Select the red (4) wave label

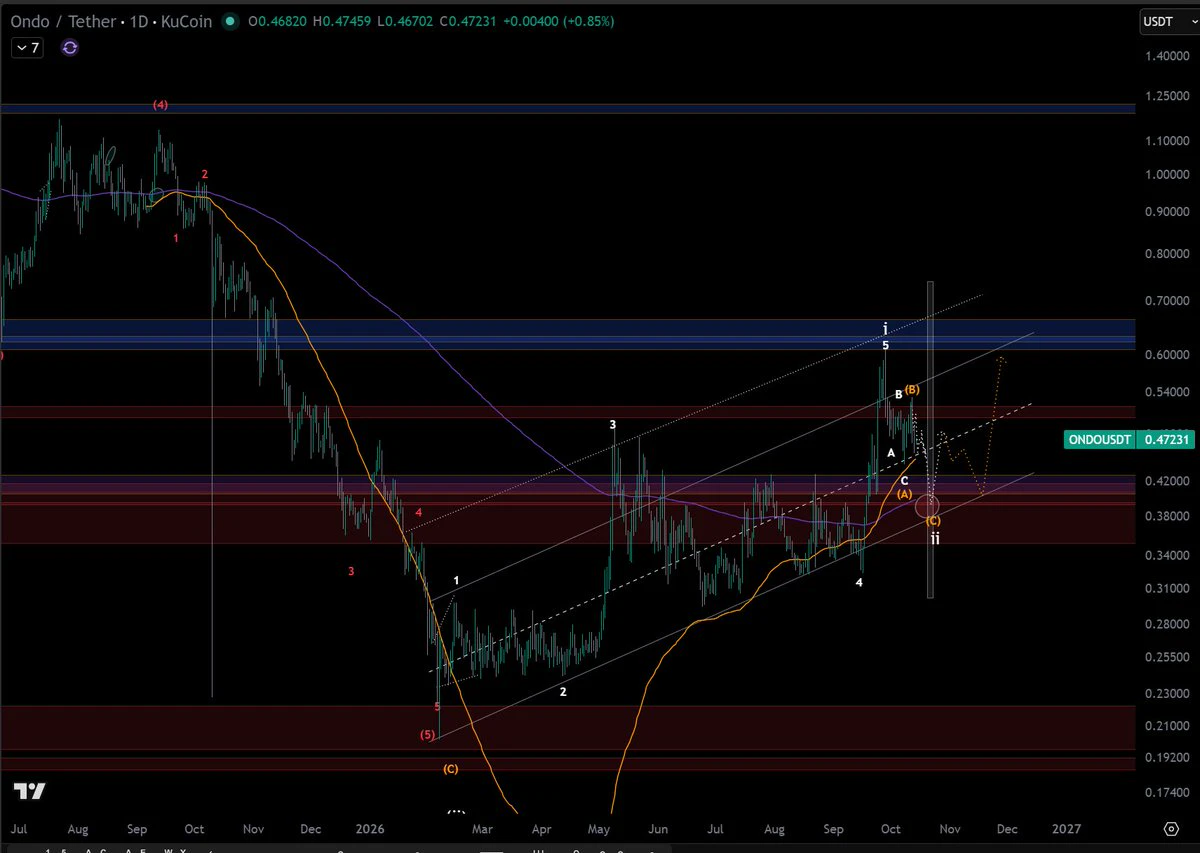click(160, 105)
